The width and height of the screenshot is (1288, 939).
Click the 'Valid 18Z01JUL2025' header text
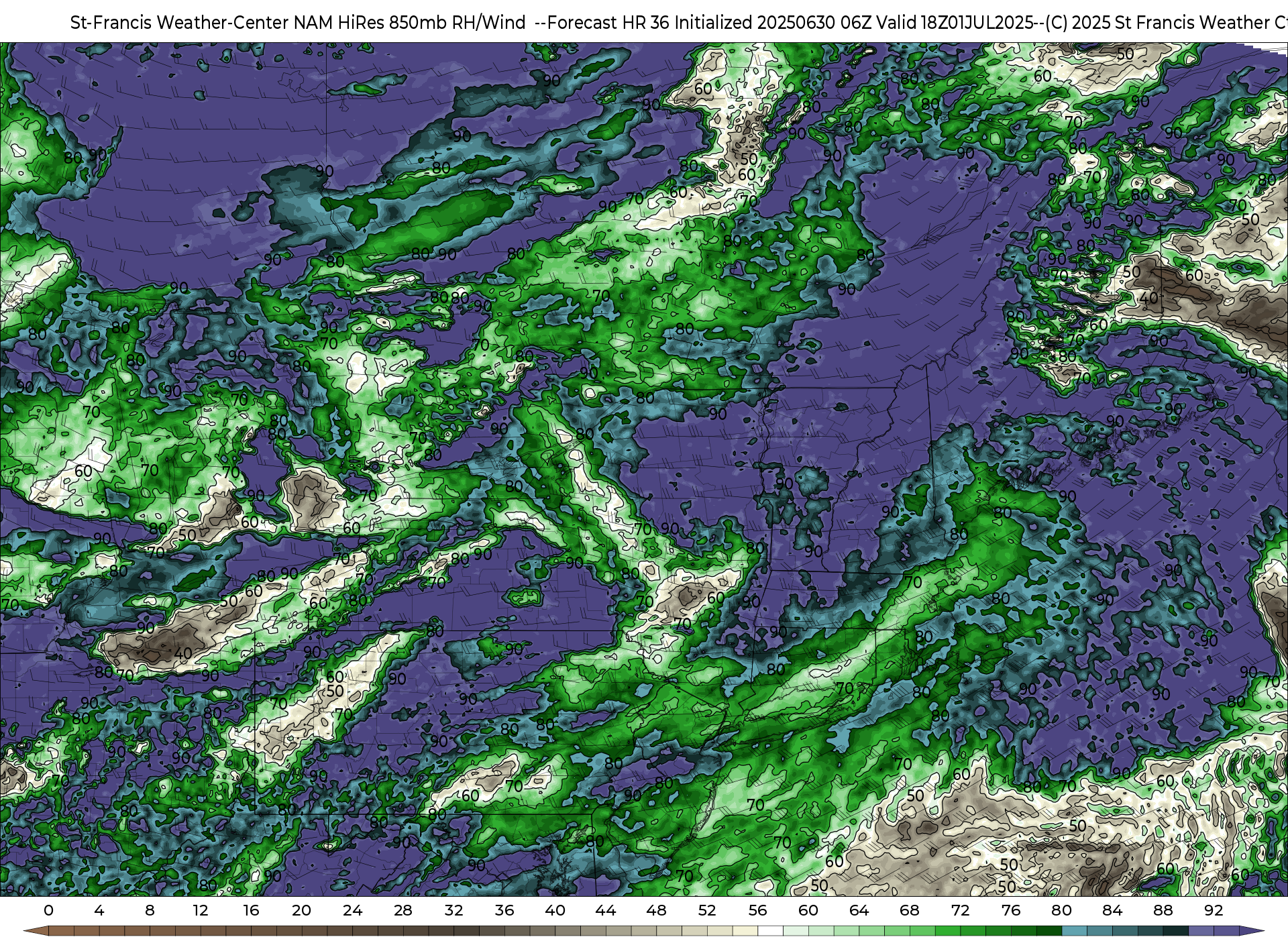(956, 23)
